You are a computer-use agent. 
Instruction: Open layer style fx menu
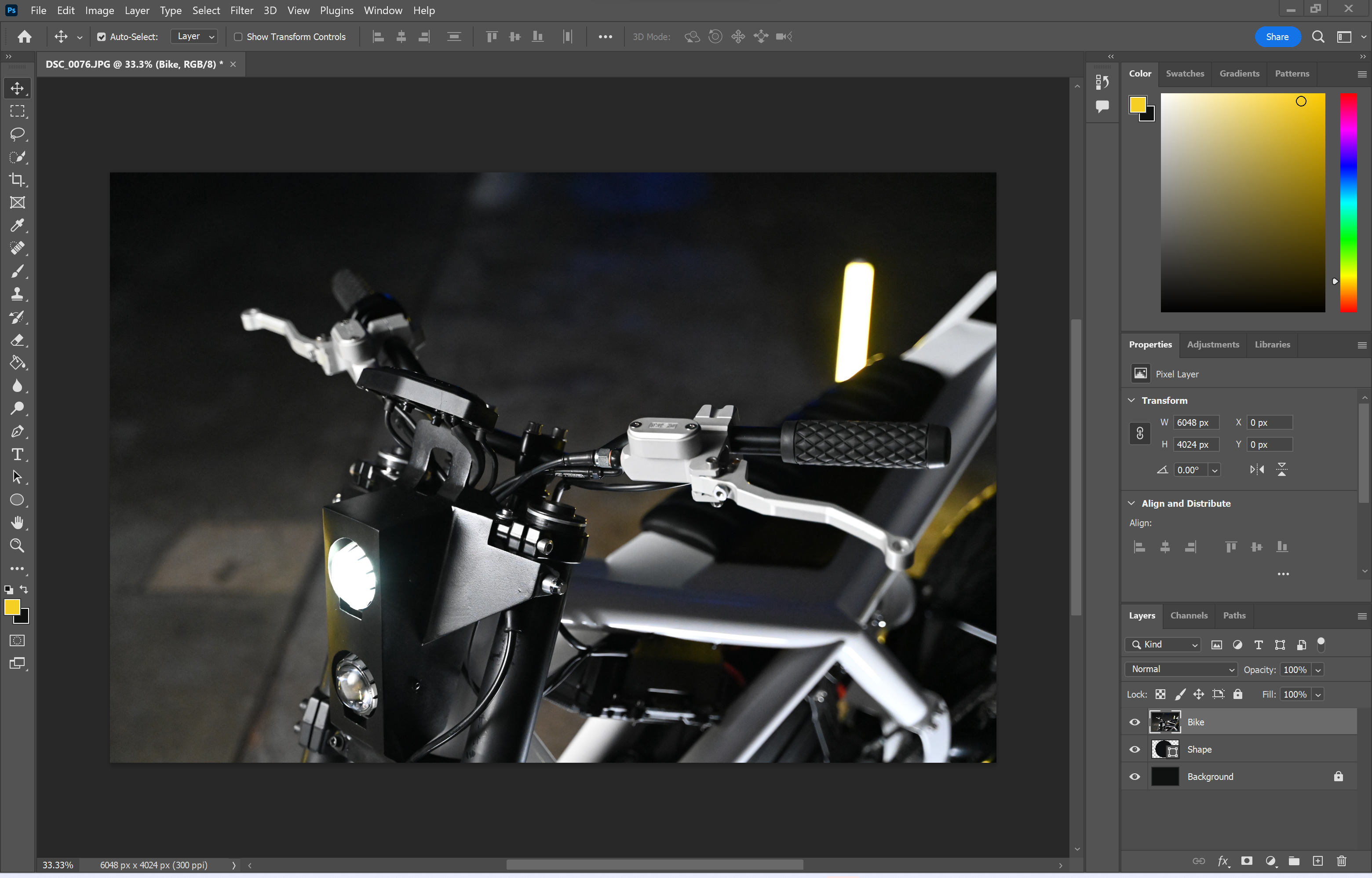click(x=1222, y=861)
